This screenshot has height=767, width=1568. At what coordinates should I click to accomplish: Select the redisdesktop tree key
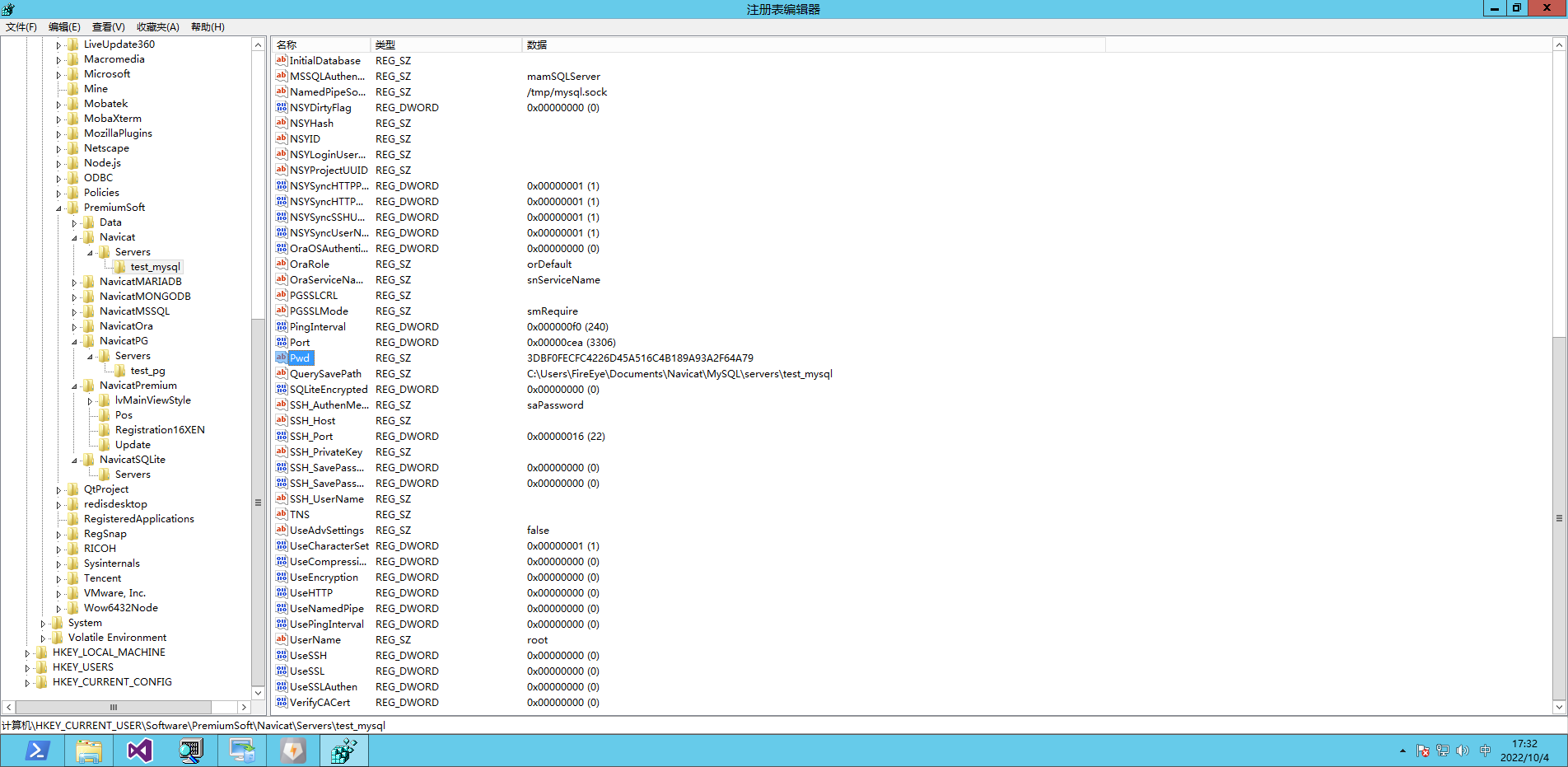115,503
